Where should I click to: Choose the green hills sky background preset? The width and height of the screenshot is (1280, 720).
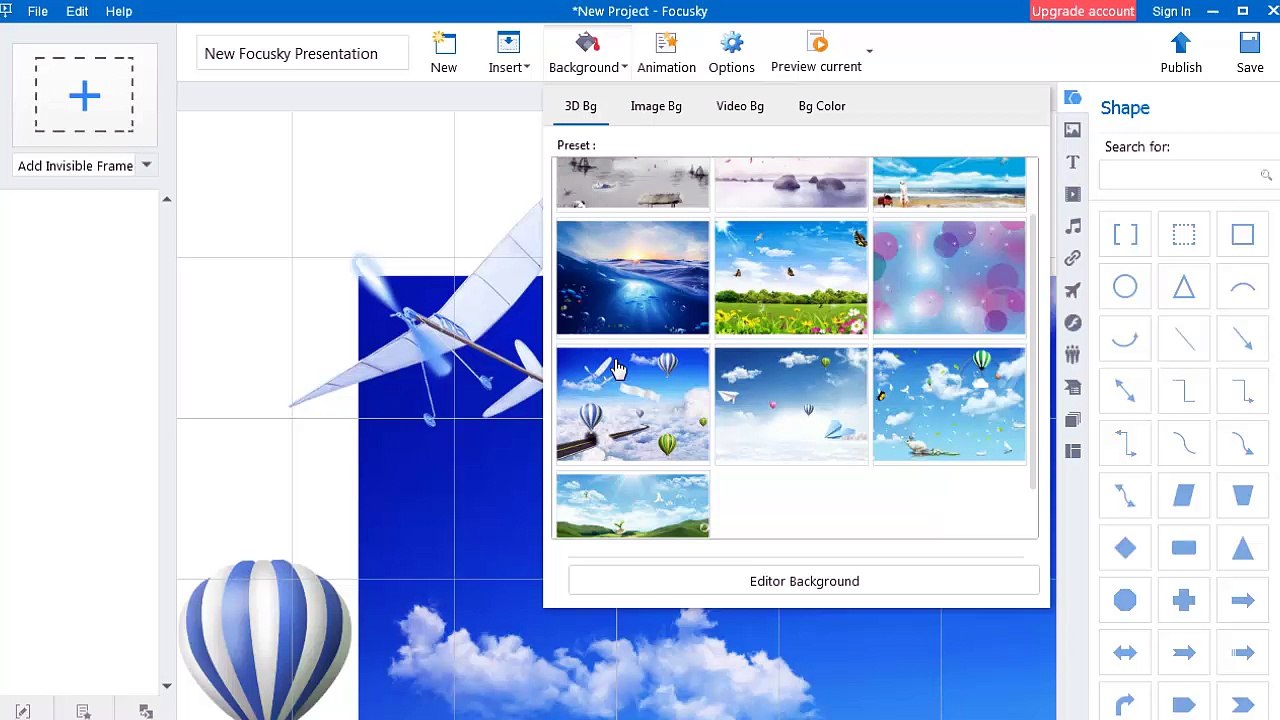(633, 506)
